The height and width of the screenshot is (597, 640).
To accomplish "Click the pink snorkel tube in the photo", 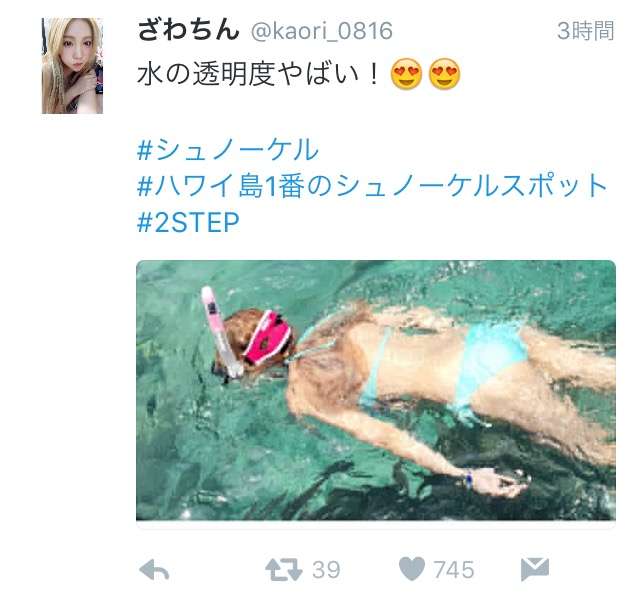I will click(x=222, y=332).
